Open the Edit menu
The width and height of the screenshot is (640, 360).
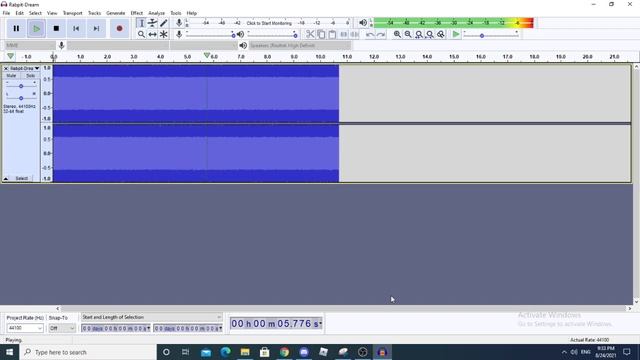[x=19, y=13]
